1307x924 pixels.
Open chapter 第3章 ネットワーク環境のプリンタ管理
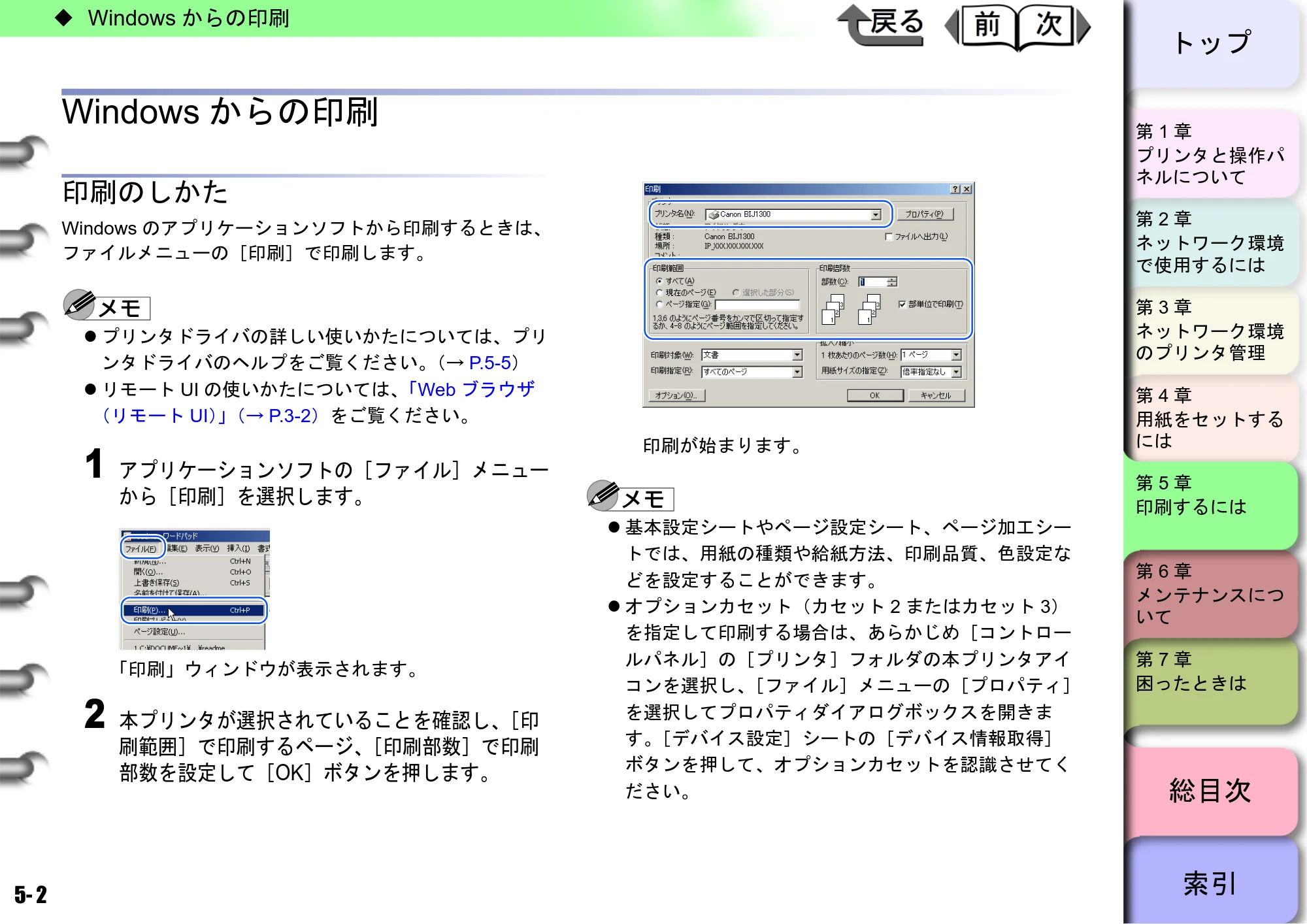point(1212,330)
